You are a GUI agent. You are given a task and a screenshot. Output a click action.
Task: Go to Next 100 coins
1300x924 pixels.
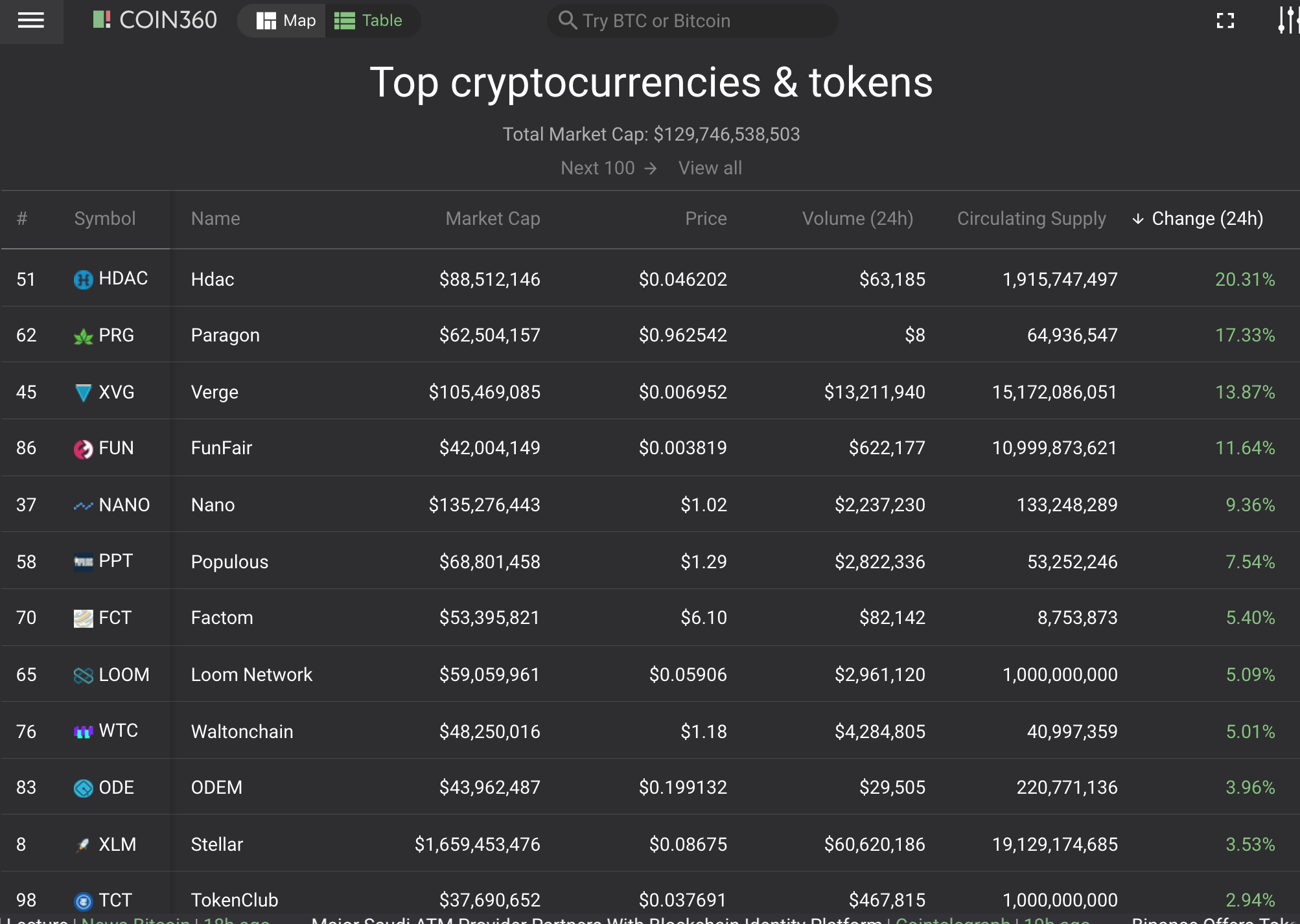point(609,168)
